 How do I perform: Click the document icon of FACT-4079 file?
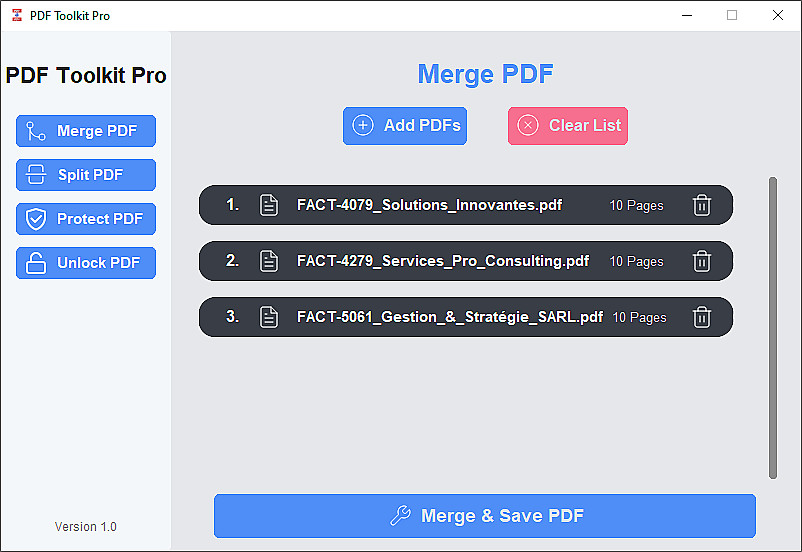[269, 205]
